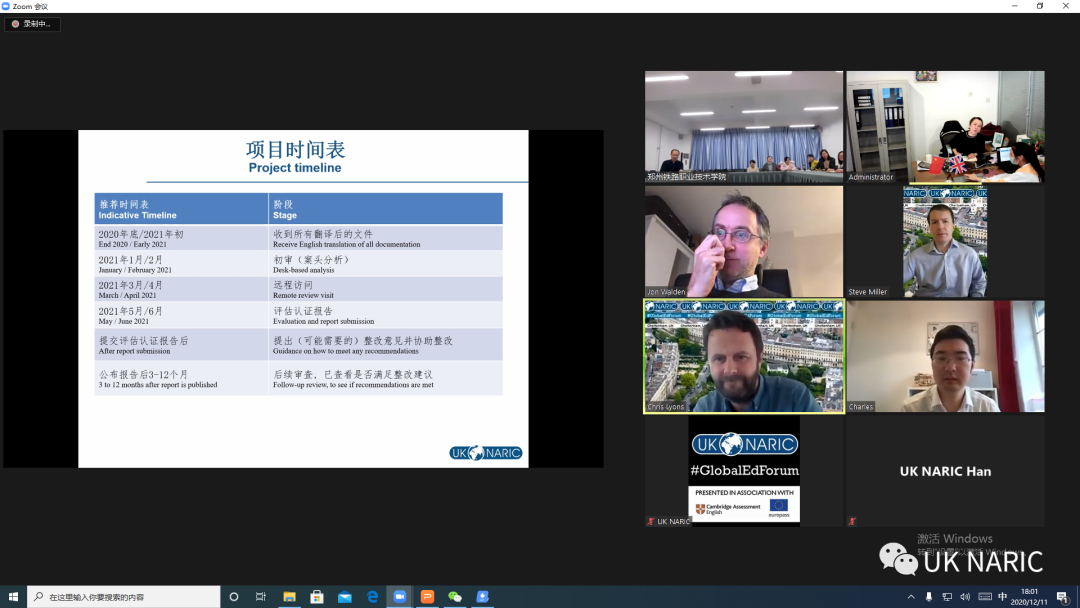Open the volume control in system tray
Screen dimensions: 1080x608
point(965,597)
